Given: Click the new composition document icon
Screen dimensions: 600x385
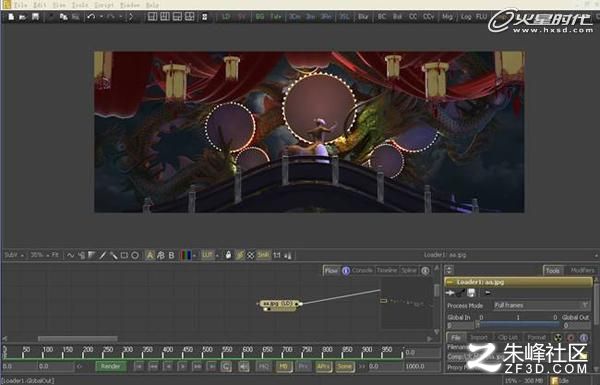Looking at the screenshot, I should (x=11, y=17).
